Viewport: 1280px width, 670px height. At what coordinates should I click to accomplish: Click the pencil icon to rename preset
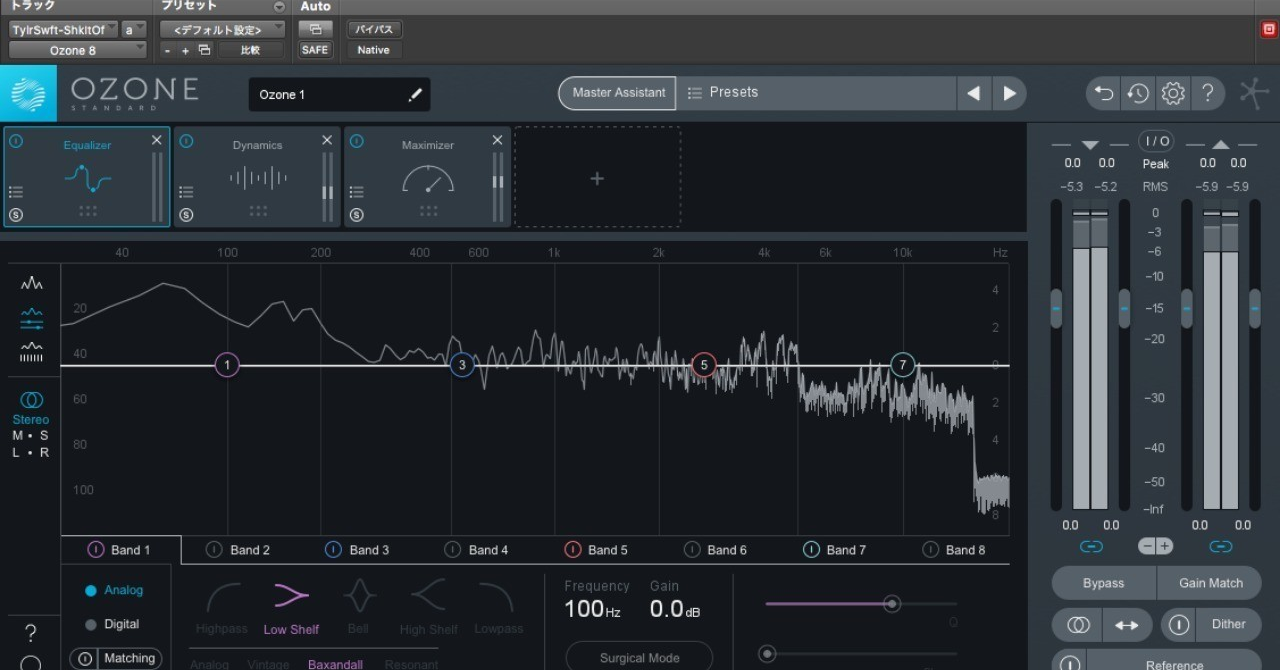click(x=415, y=95)
